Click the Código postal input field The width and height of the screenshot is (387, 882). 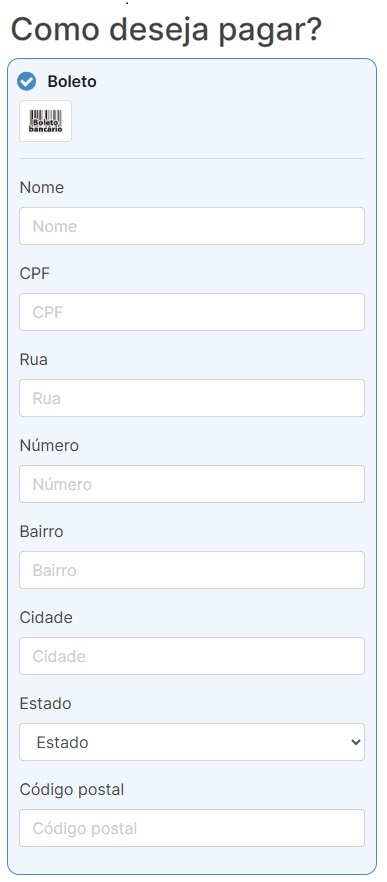point(192,829)
